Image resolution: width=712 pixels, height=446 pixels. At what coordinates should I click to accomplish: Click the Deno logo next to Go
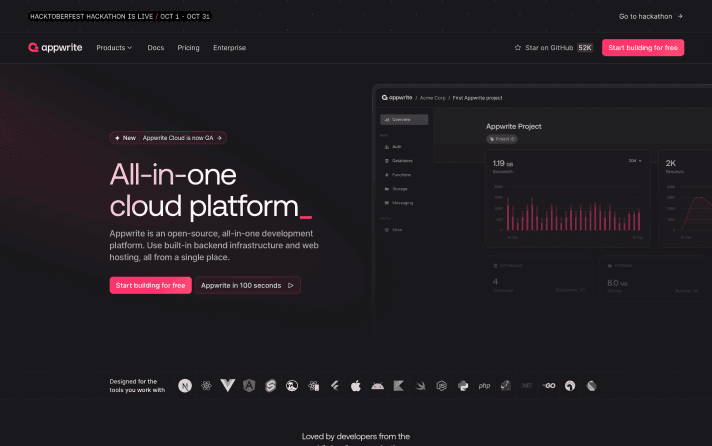[x=570, y=386]
